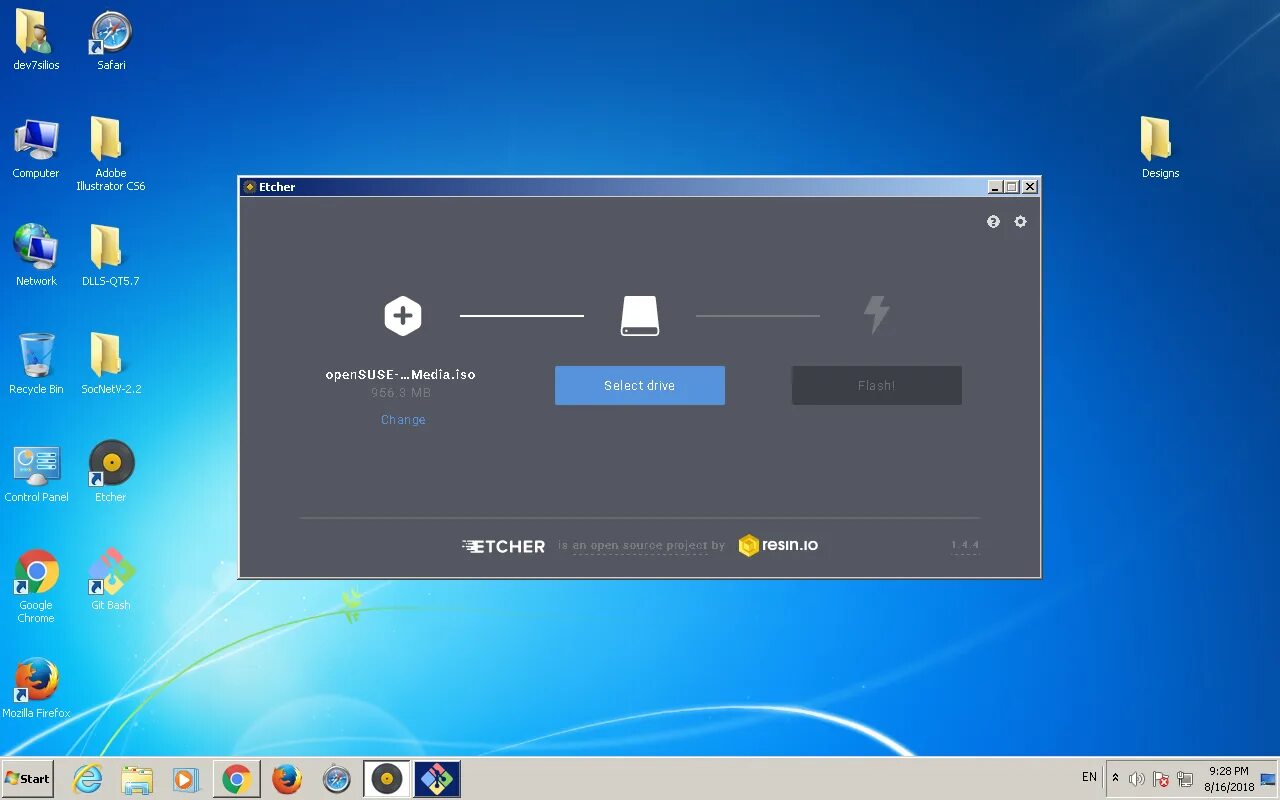The width and height of the screenshot is (1280, 800).
Task: Open Etcher settings gear icon
Action: [1020, 222]
